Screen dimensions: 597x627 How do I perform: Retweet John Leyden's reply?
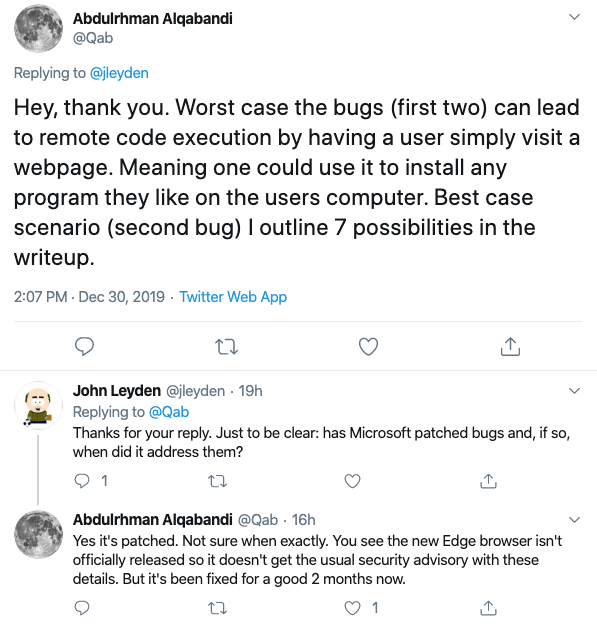coord(218,481)
